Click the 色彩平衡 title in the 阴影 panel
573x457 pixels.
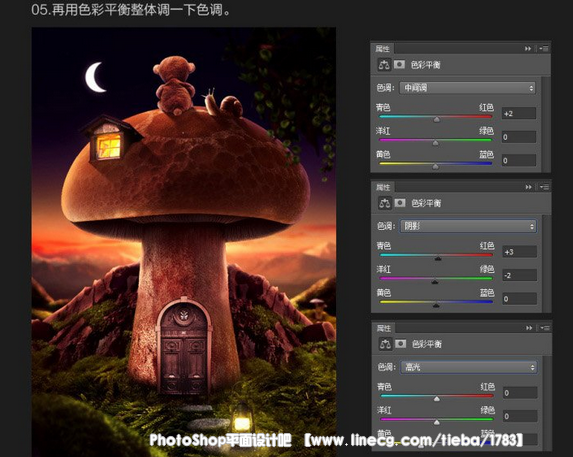point(426,203)
